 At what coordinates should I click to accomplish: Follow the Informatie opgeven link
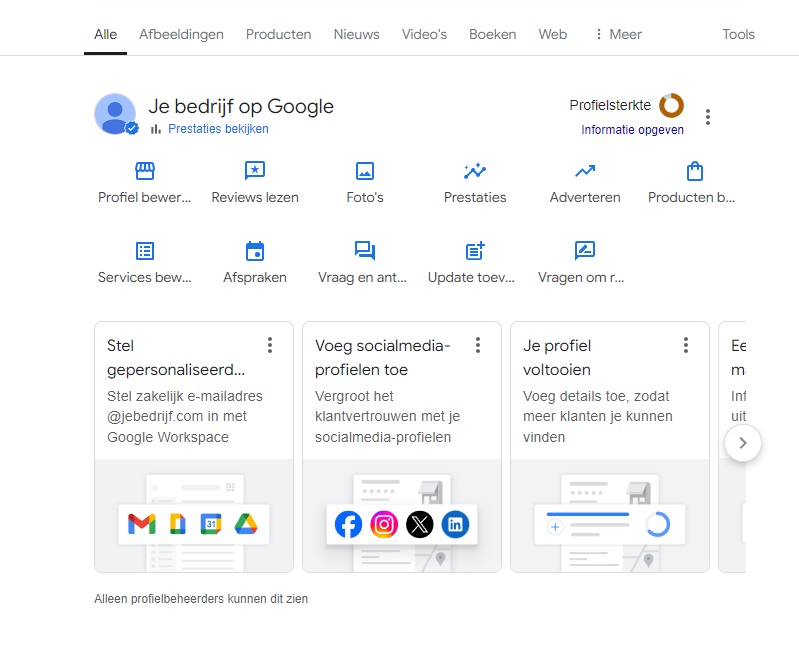(632, 130)
